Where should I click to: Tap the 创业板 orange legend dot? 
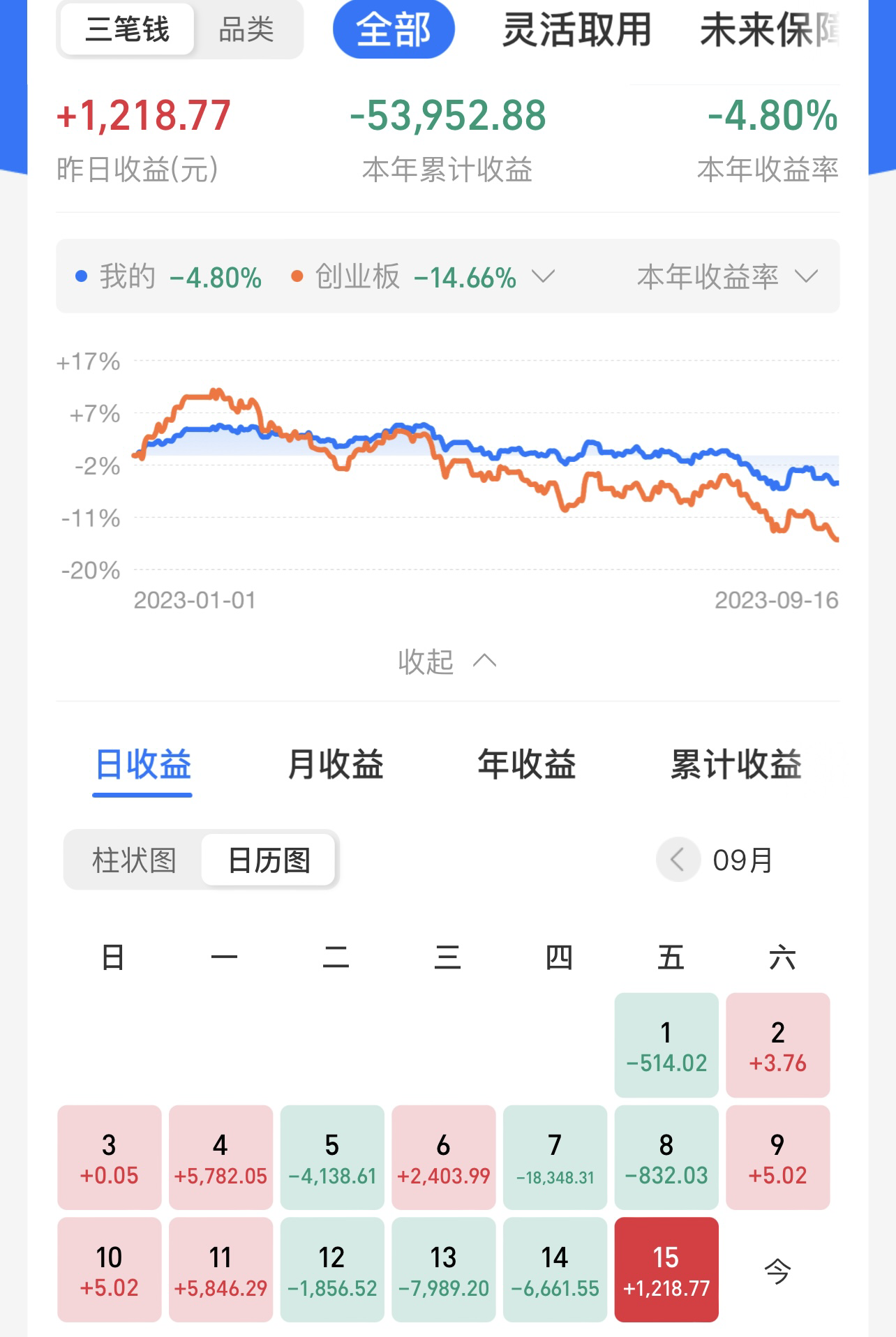pyautogui.click(x=297, y=277)
